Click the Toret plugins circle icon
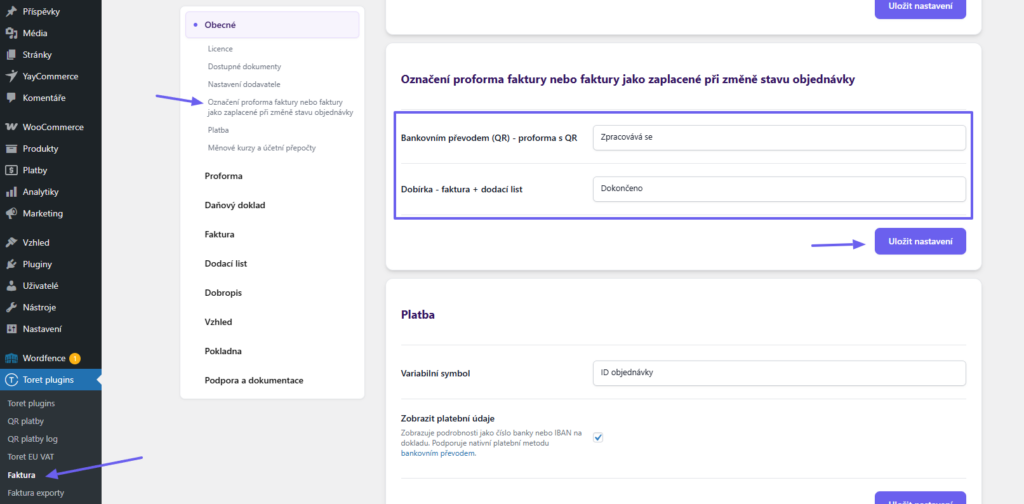The image size is (1024, 504). (x=10, y=380)
